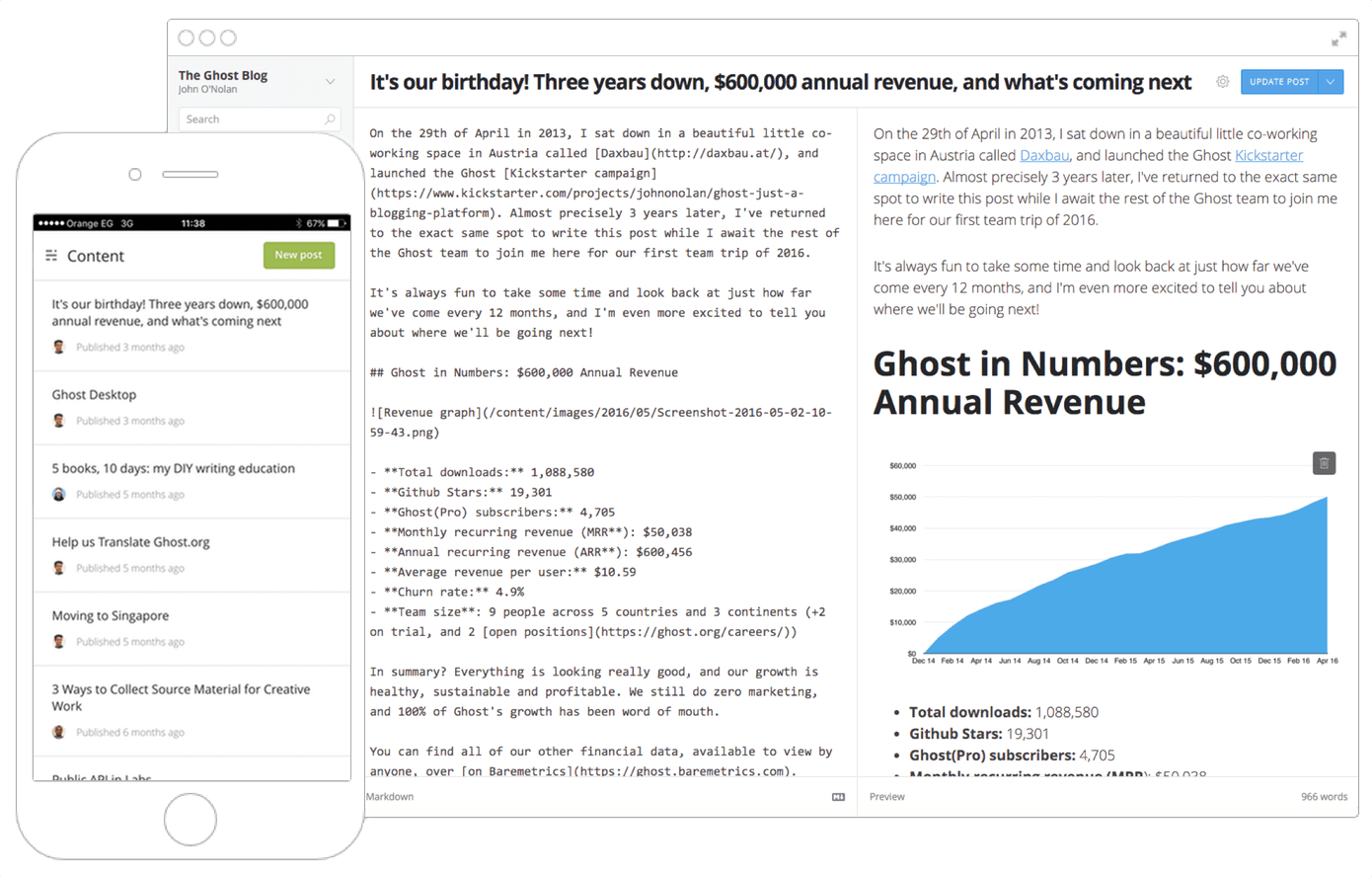The image size is (1372, 877).
Task: Switch to the Markdown pane
Action: coord(389,796)
